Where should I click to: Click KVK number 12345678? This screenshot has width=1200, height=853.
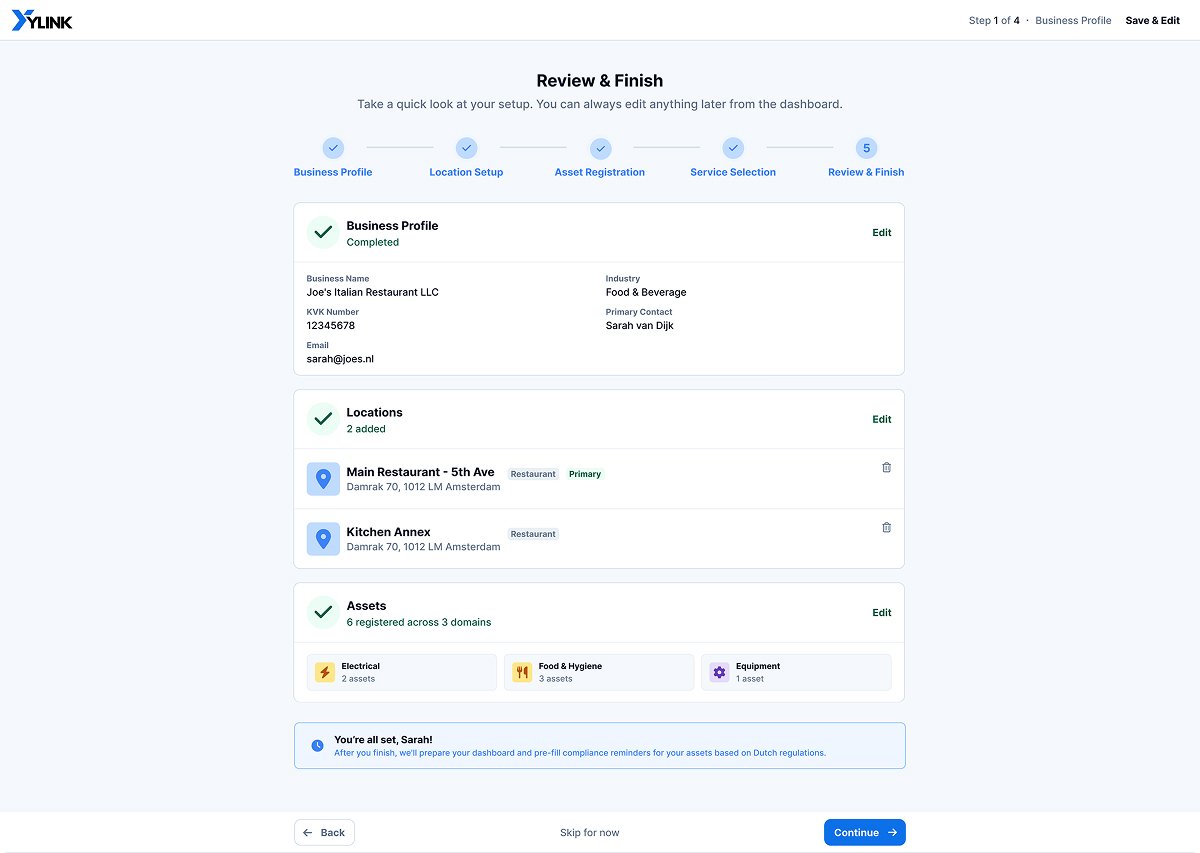(x=331, y=325)
